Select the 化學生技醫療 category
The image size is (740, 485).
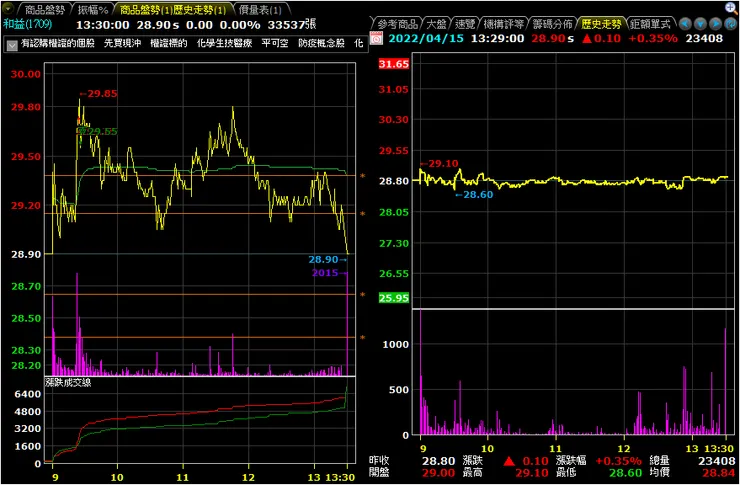point(224,44)
